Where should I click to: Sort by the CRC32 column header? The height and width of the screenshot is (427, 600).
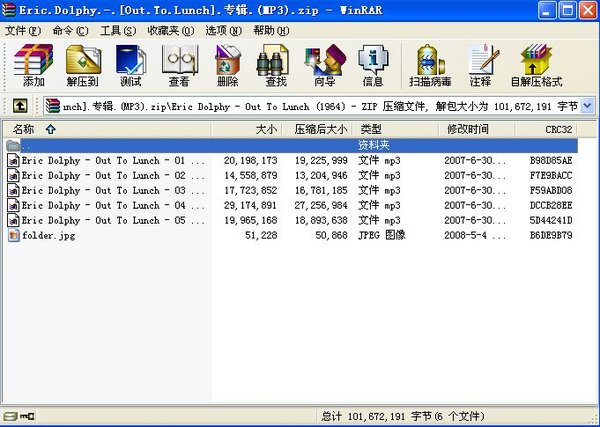click(546, 129)
